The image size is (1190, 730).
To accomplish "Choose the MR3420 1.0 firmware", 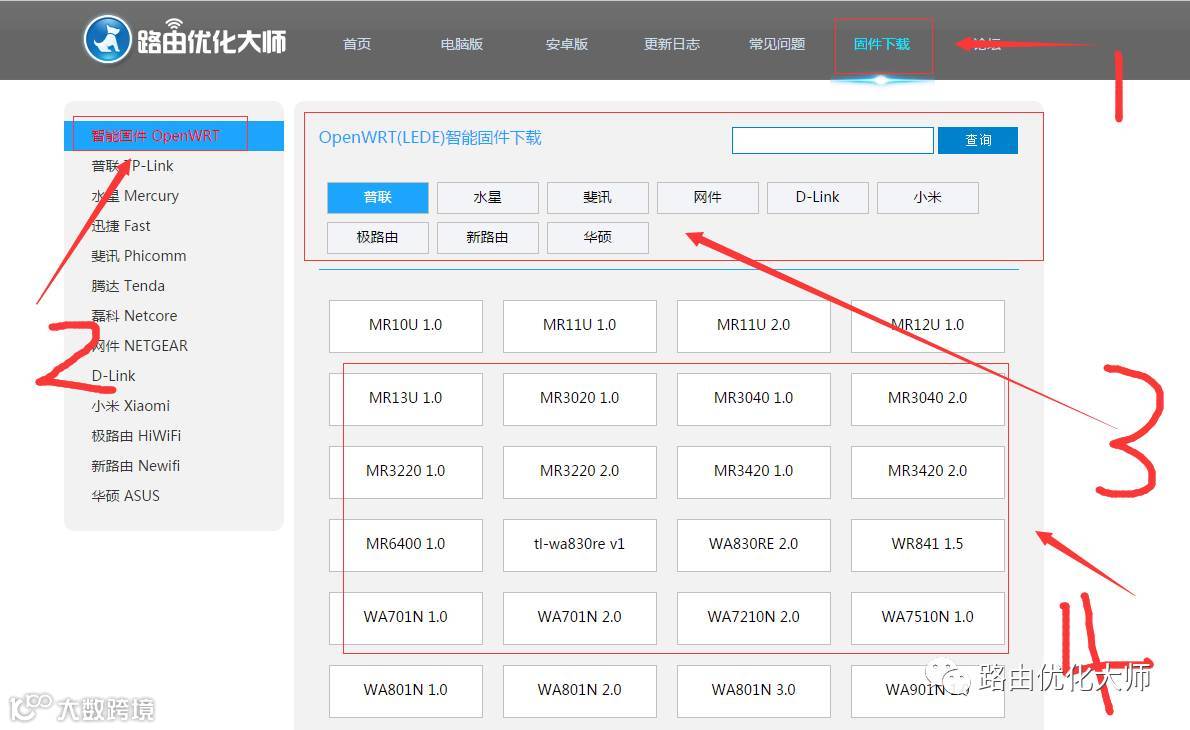I will [x=754, y=471].
